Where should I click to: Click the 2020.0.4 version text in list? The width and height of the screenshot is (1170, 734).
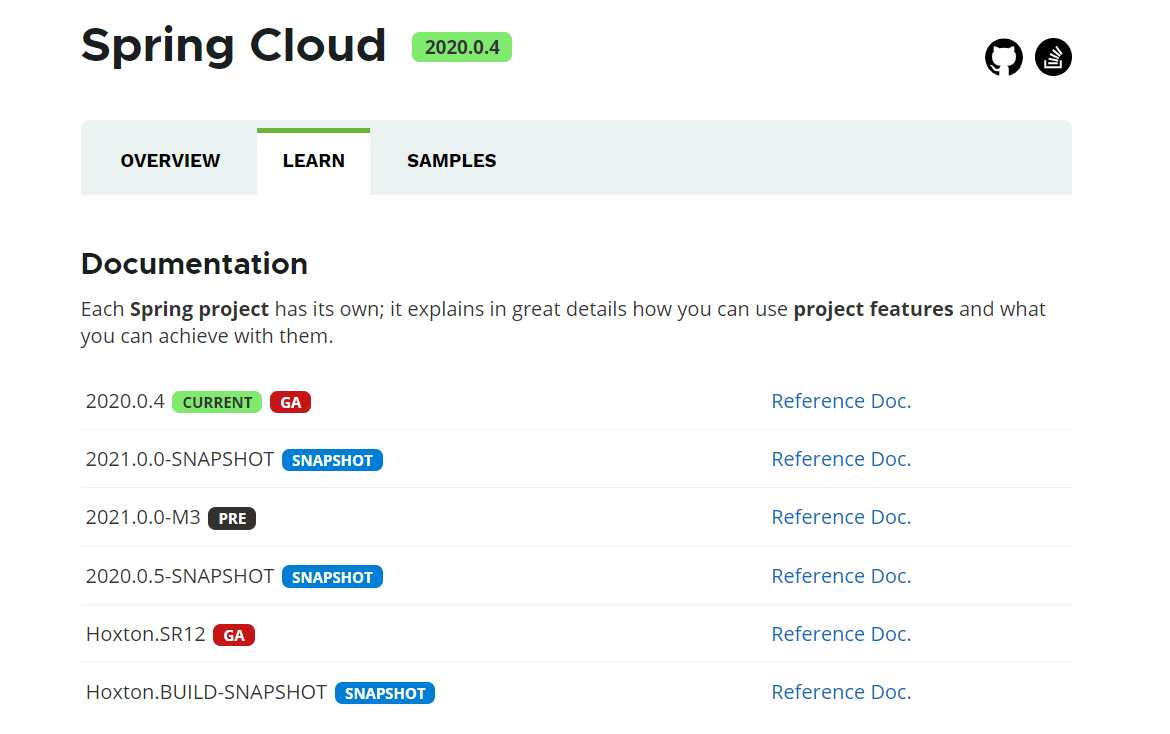pyautogui.click(x=125, y=401)
